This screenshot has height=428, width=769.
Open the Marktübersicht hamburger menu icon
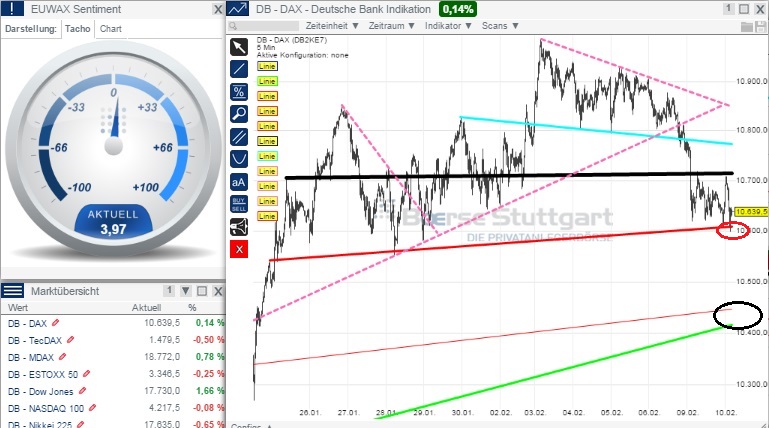12,291
